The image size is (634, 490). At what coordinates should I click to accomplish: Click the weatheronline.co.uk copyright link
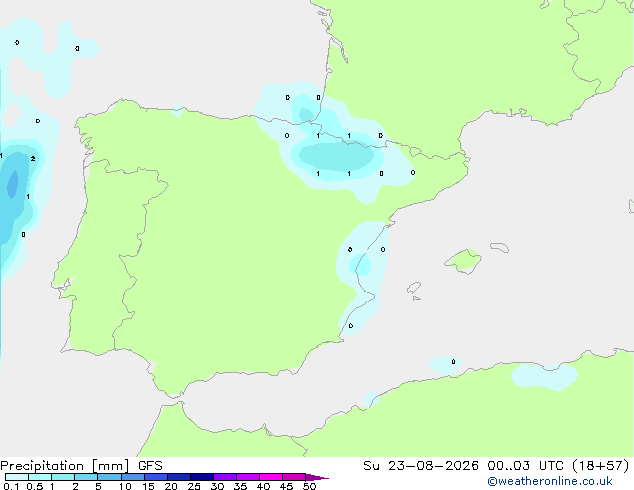click(x=550, y=481)
